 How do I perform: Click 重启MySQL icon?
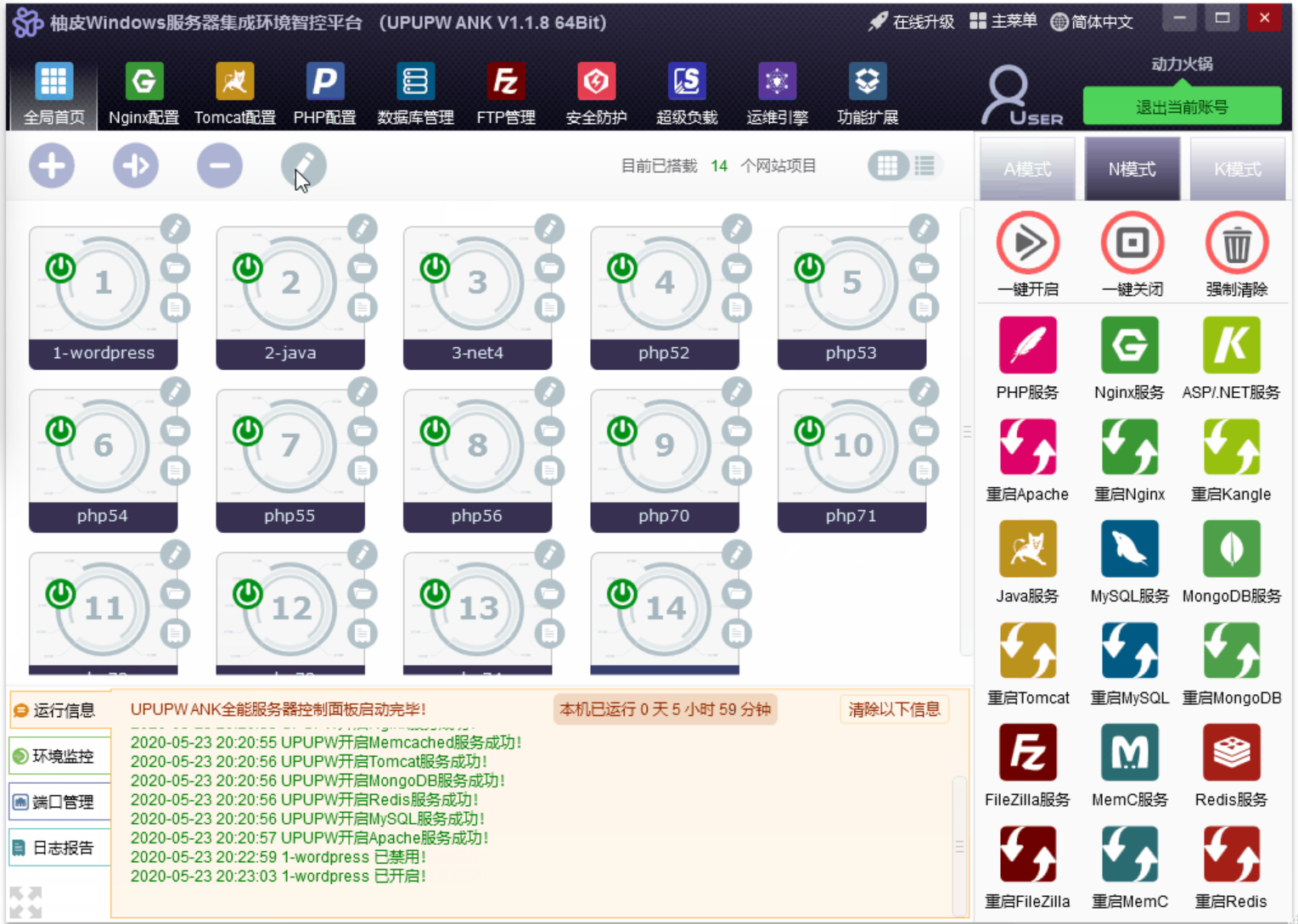point(1129,651)
